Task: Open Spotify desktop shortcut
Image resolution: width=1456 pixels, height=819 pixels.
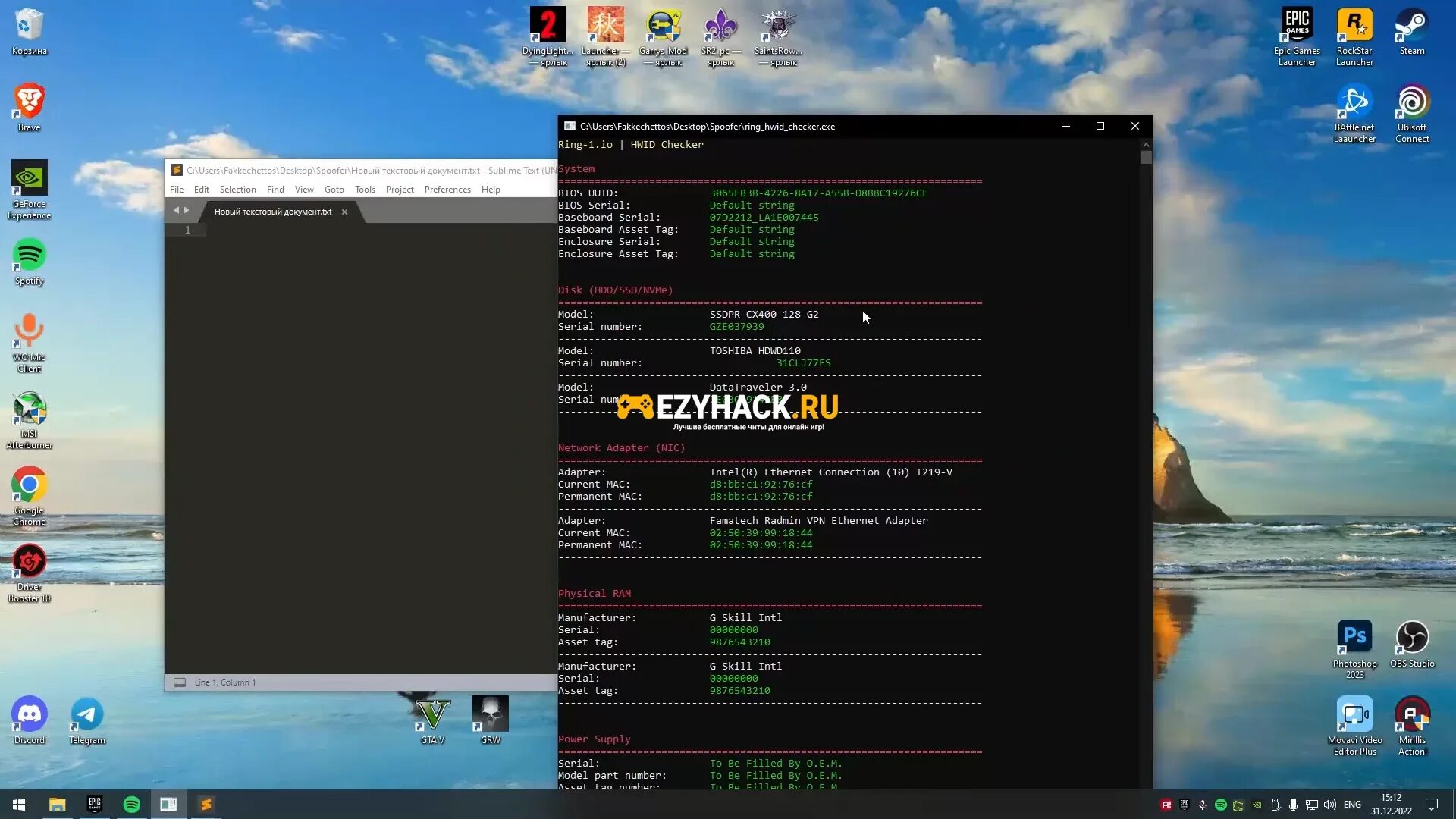Action: click(29, 262)
